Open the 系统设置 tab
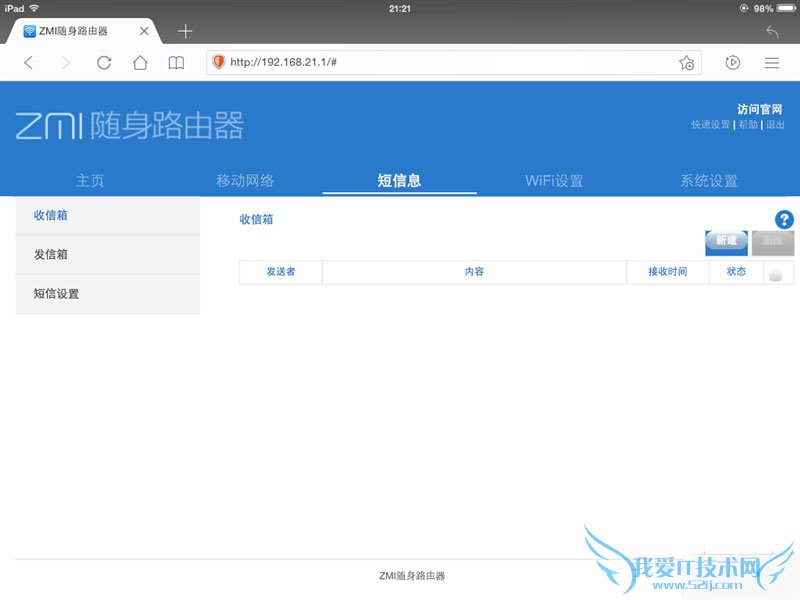The height and width of the screenshot is (600, 800). click(x=708, y=181)
